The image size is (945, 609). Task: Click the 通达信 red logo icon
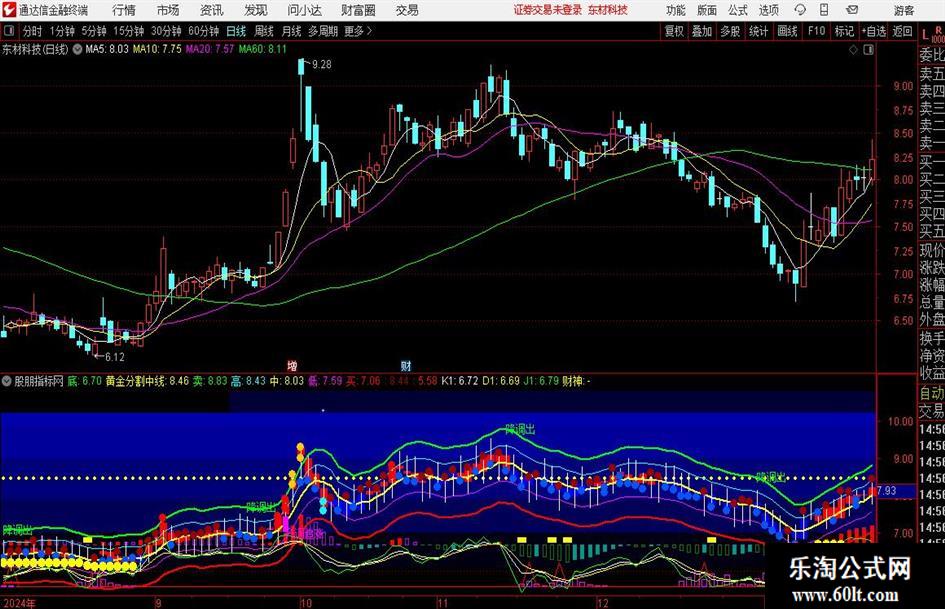click(9, 10)
